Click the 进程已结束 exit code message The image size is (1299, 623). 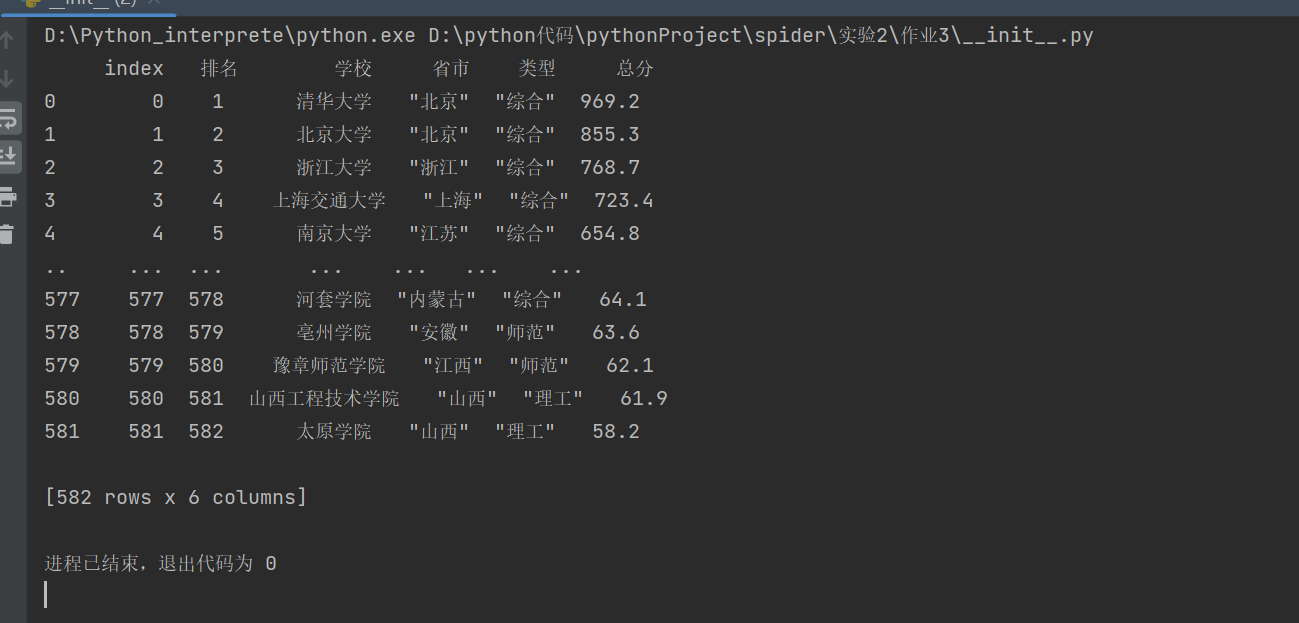(160, 564)
